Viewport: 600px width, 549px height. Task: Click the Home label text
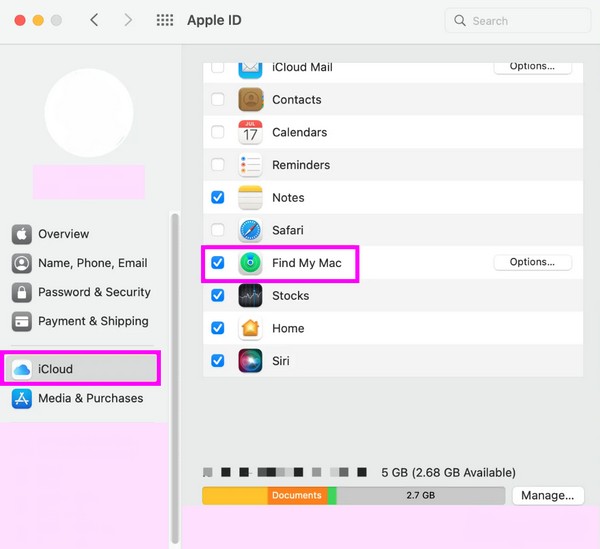(288, 328)
